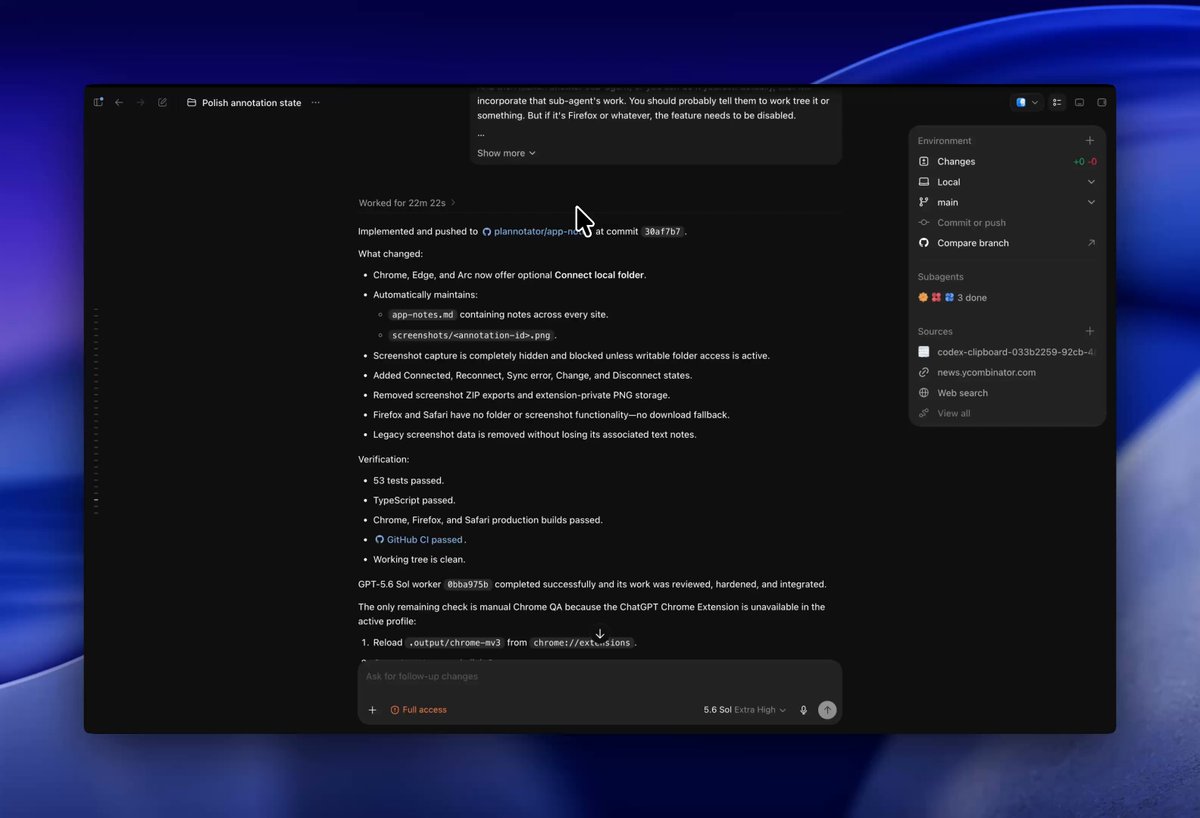The height and width of the screenshot is (818, 1200).
Task: Expand the Local environment dropdown
Action: pos(1007,182)
